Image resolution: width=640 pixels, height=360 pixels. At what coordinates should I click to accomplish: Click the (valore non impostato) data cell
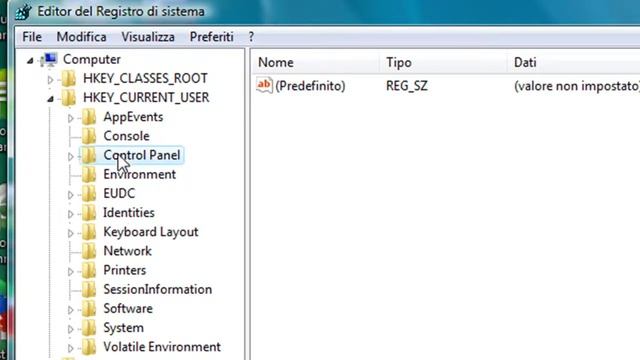pyautogui.click(x=577, y=86)
